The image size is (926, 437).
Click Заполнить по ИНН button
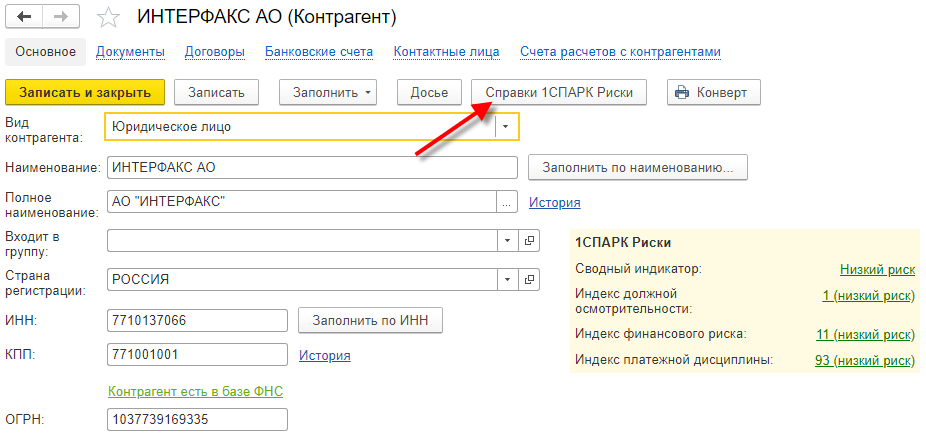(x=370, y=321)
